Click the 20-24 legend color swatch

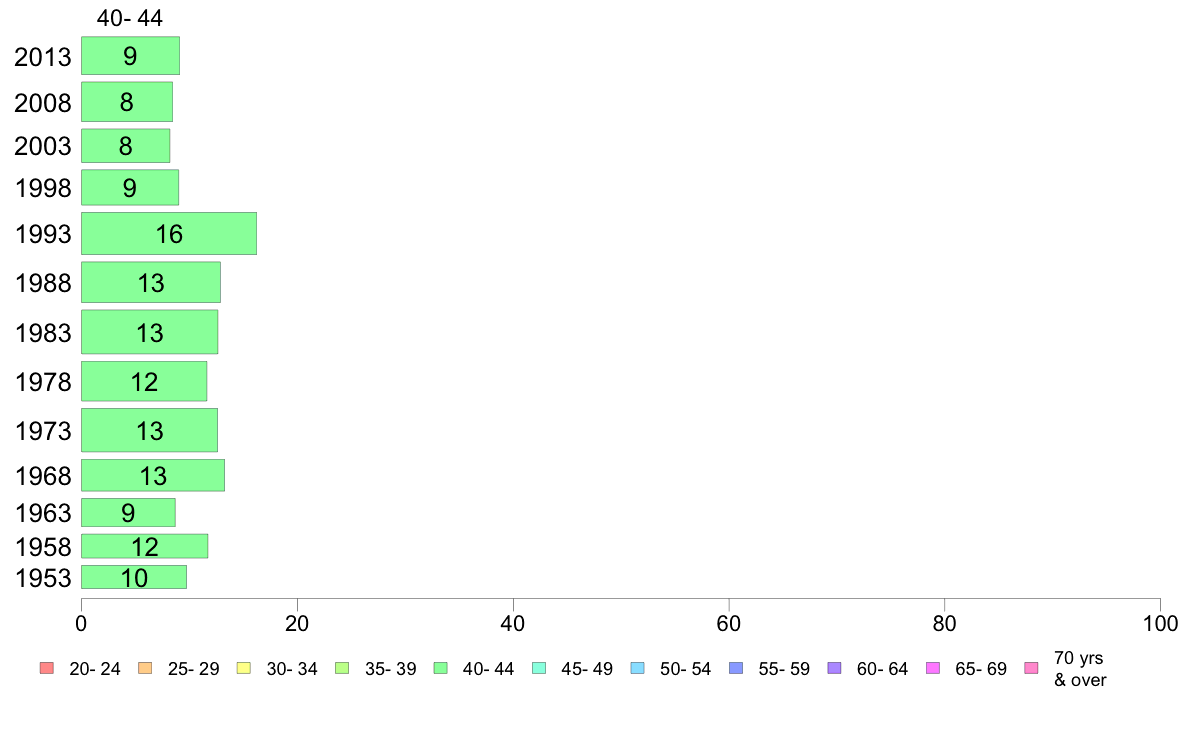click(x=47, y=668)
